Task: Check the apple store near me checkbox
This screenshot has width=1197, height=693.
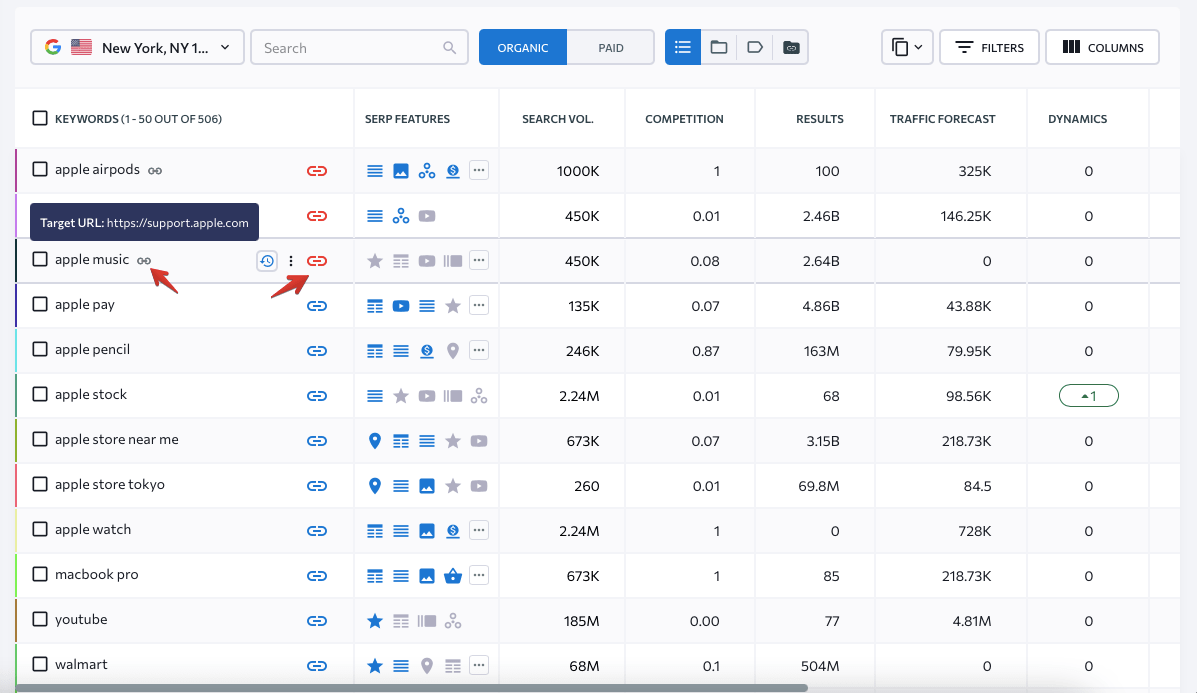Action: click(x=40, y=440)
